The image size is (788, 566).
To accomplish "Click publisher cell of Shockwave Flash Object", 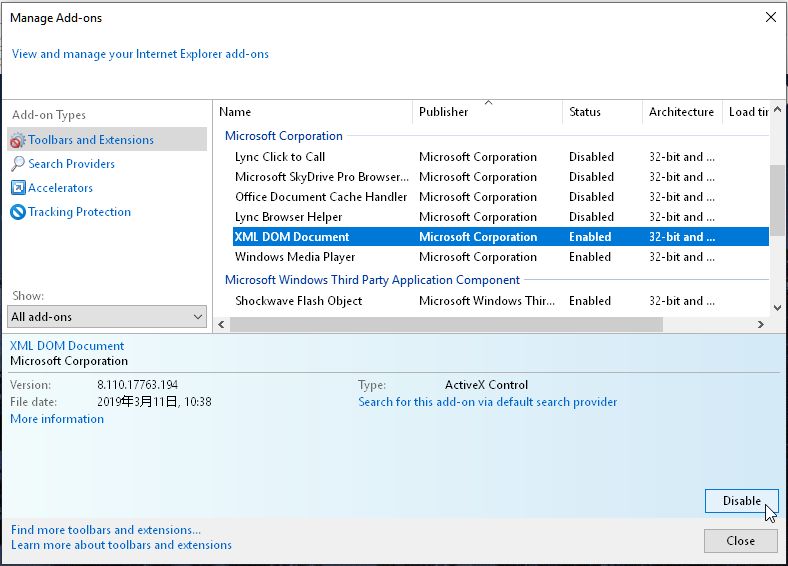I will click(x=487, y=301).
